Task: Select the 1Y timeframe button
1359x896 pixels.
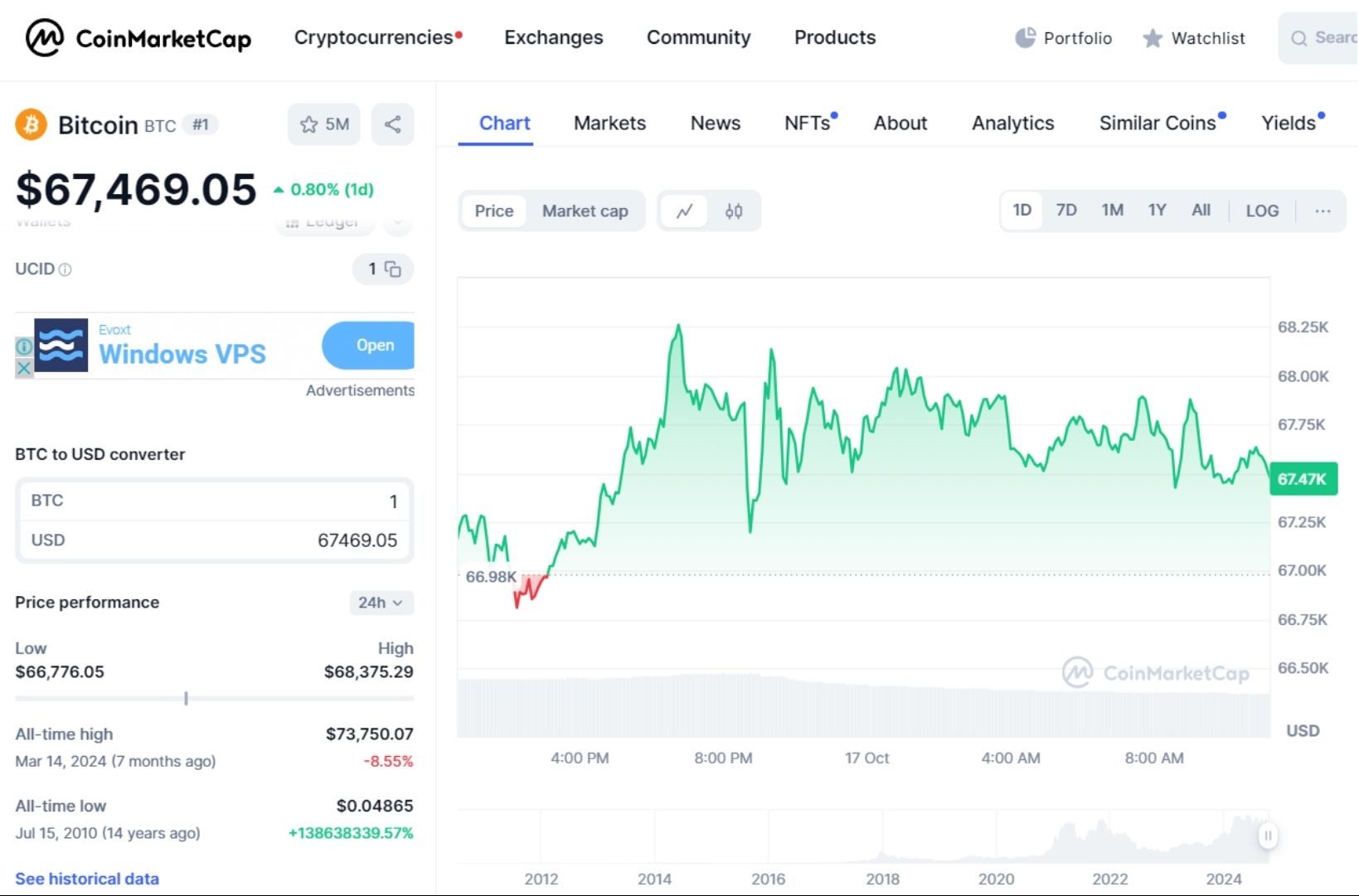Action: 1157,211
